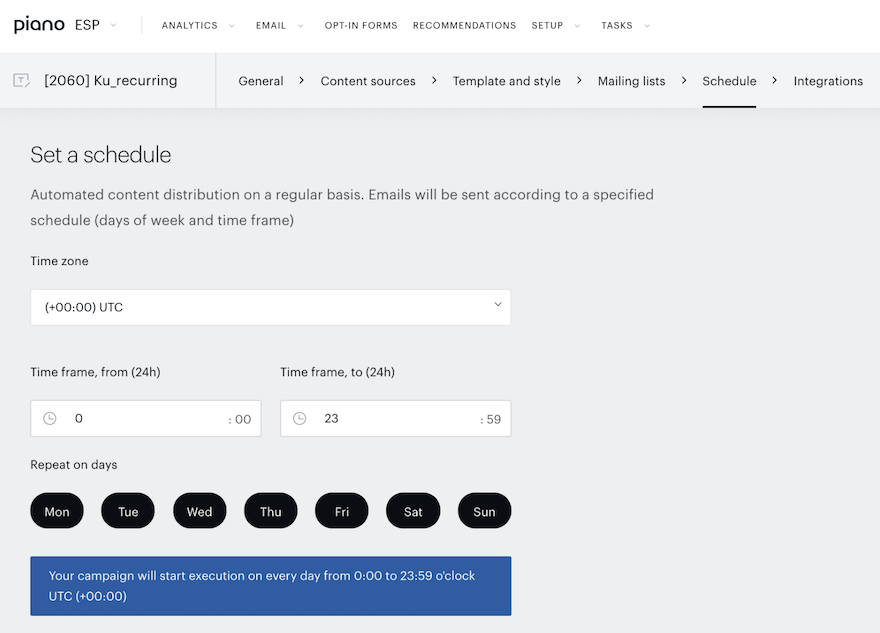The width and height of the screenshot is (880, 633).
Task: Open the Integrations step
Action: 828,81
